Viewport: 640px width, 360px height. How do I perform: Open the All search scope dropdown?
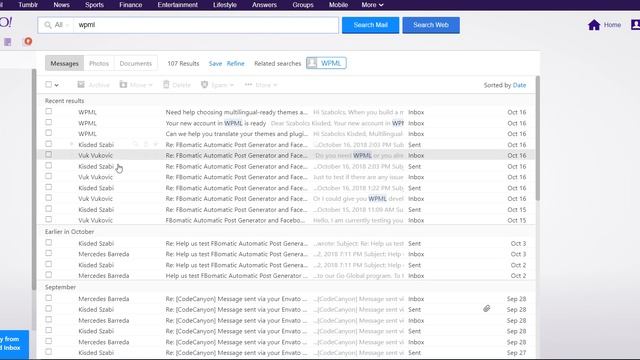[x=62, y=25]
